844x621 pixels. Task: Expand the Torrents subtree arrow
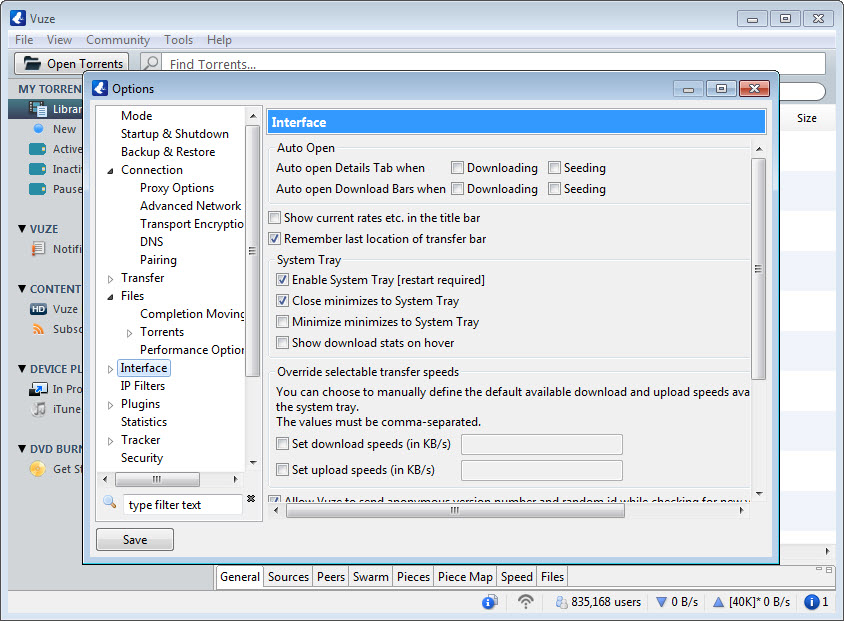click(129, 333)
